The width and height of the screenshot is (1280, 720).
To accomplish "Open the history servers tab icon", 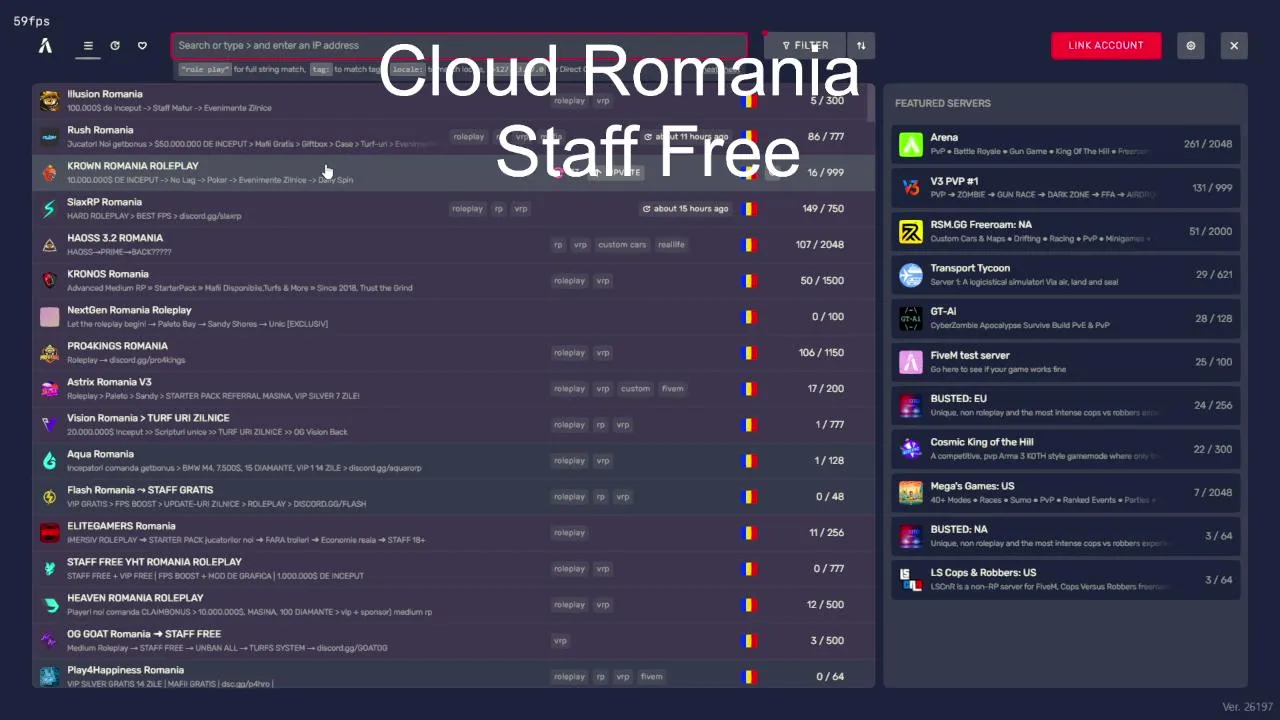I will [x=115, y=45].
